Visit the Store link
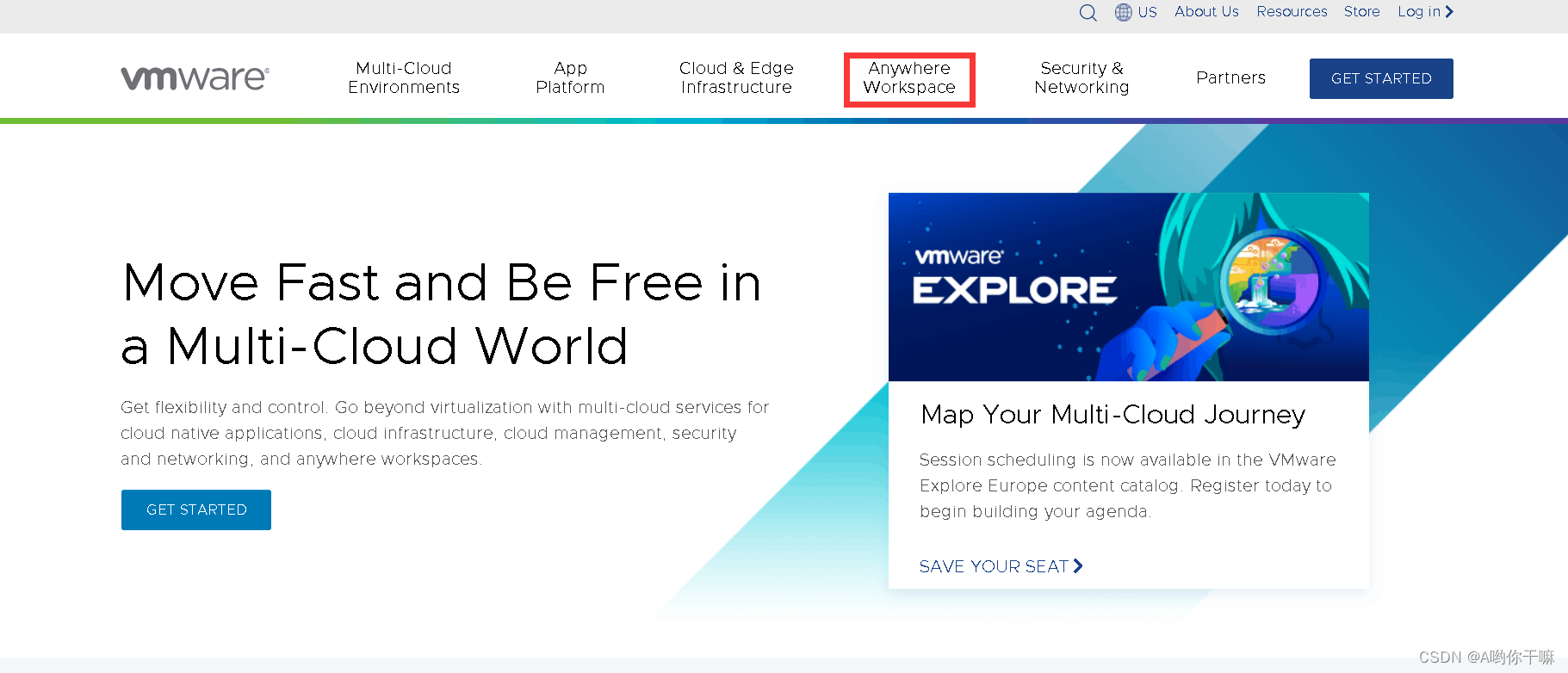Screen dimensions: 1568x673 tap(1361, 11)
